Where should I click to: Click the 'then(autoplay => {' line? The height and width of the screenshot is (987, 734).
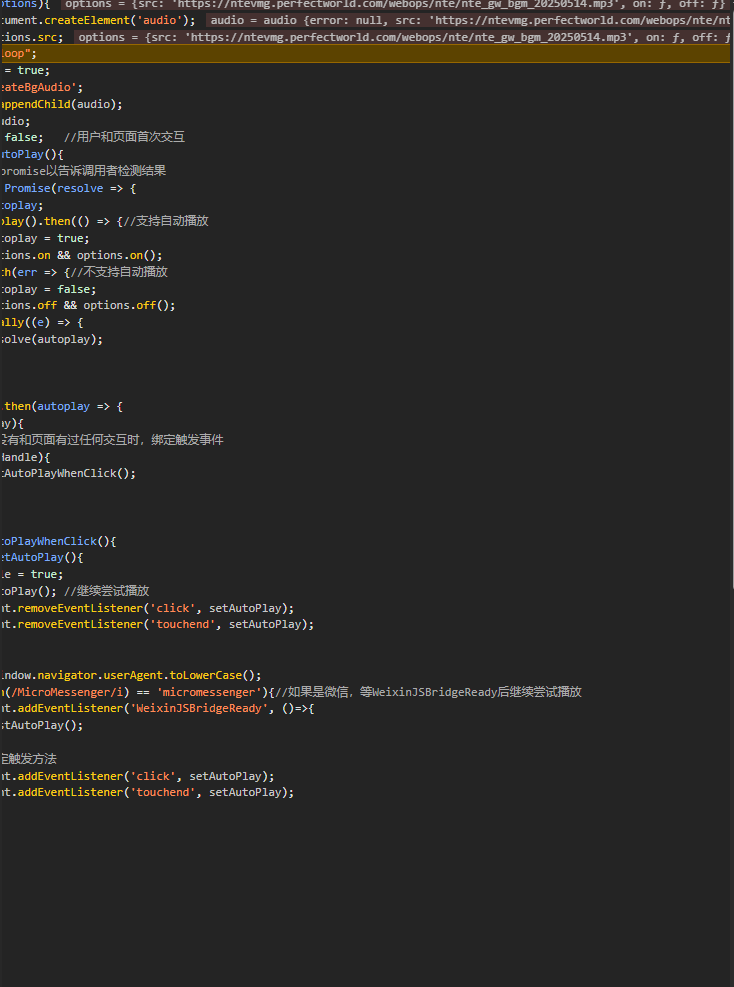[x=62, y=406]
